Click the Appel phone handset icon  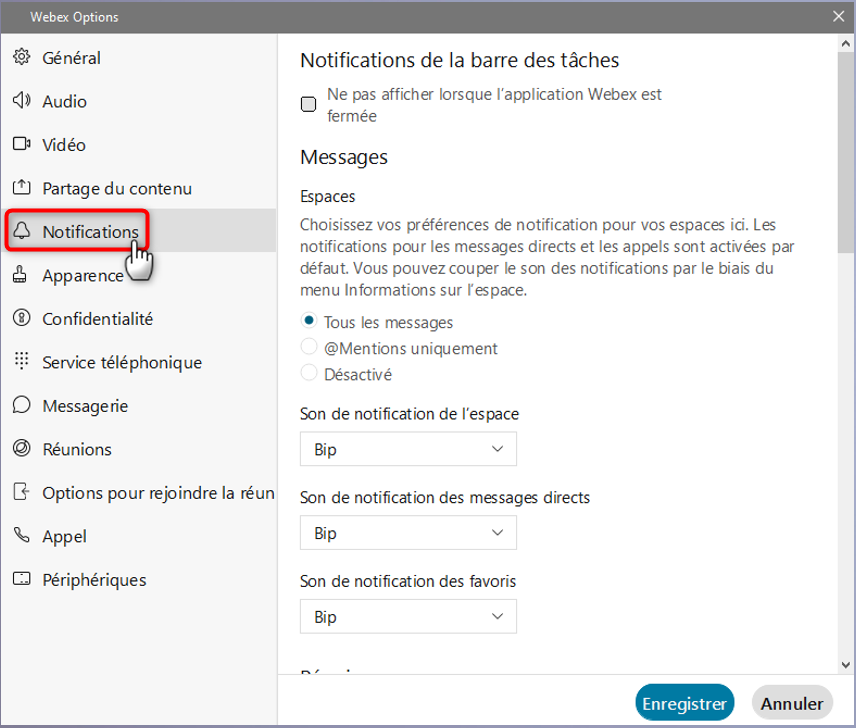[x=21, y=536]
